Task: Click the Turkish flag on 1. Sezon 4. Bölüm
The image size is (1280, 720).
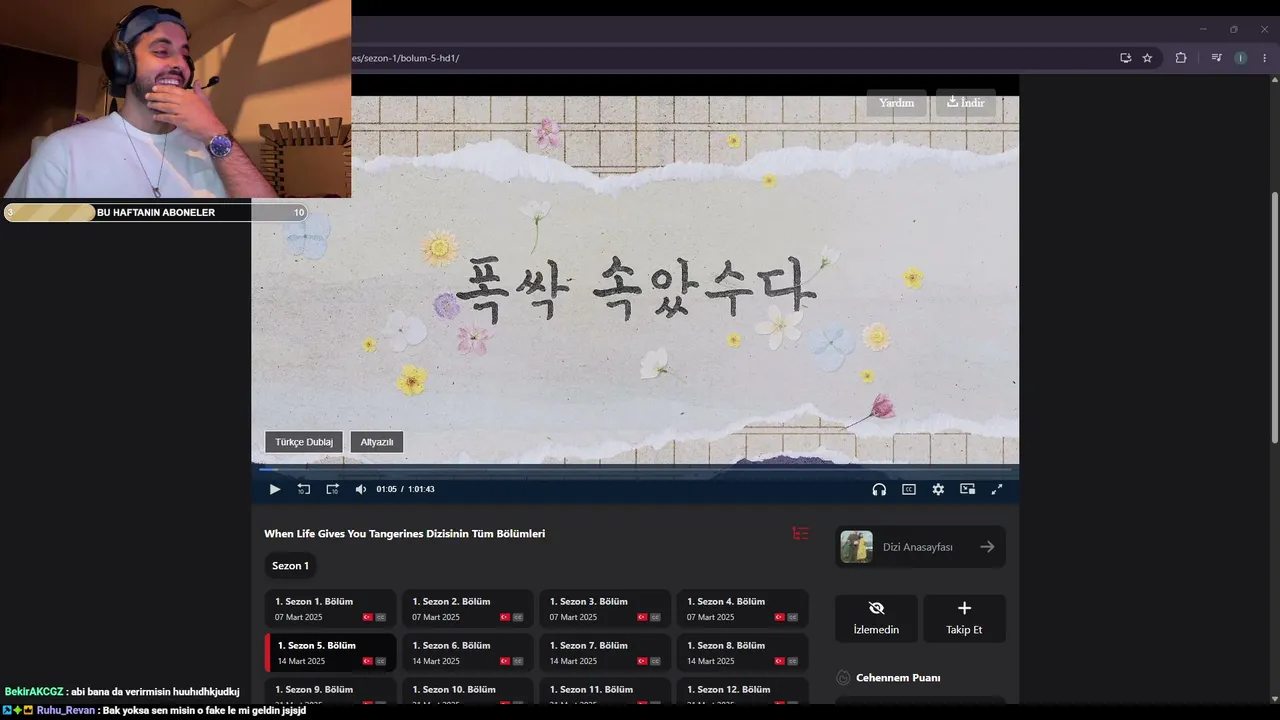Action: (779, 618)
